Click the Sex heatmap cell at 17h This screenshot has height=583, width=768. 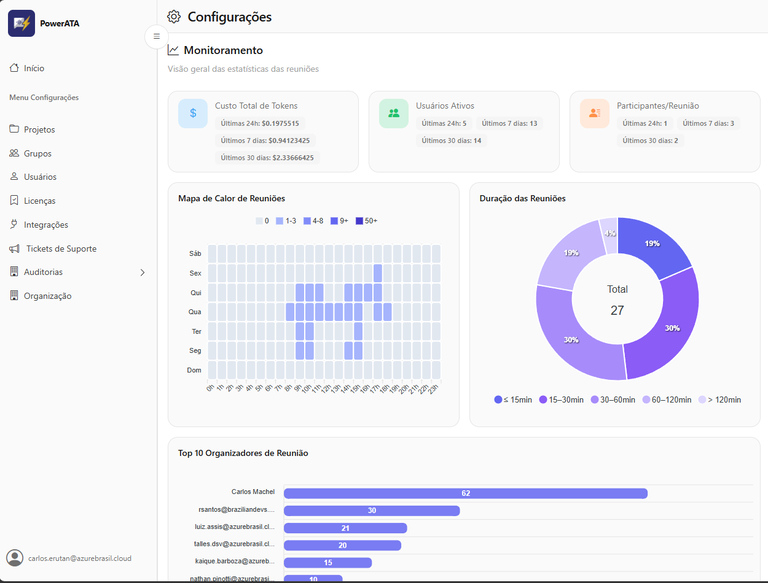[x=378, y=273]
